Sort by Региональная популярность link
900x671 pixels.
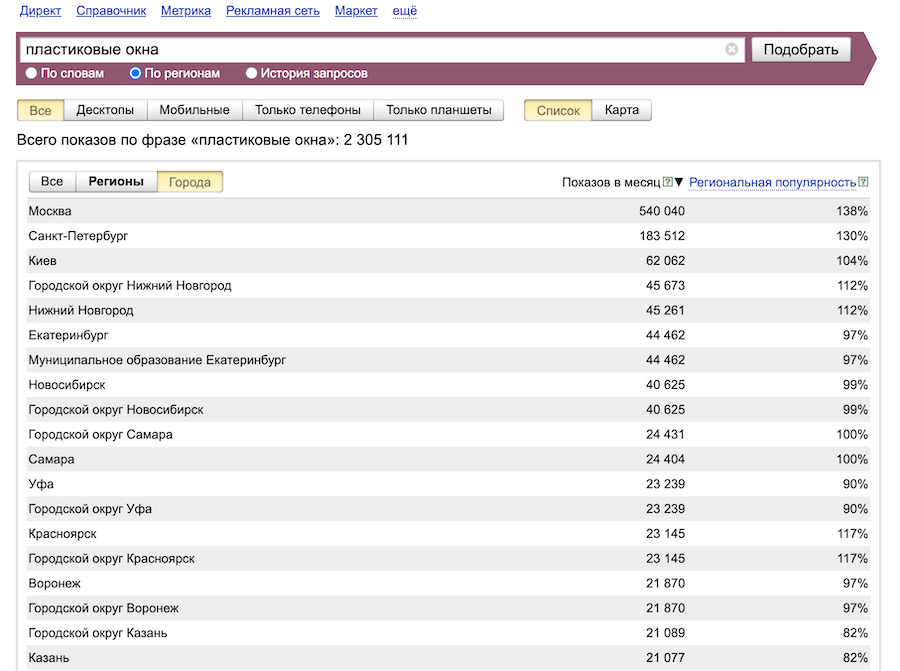click(772, 182)
